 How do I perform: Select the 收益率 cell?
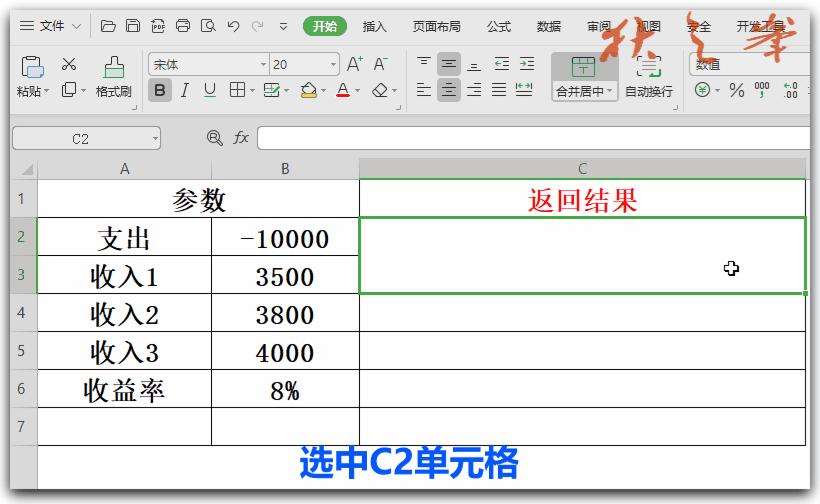coord(124,389)
